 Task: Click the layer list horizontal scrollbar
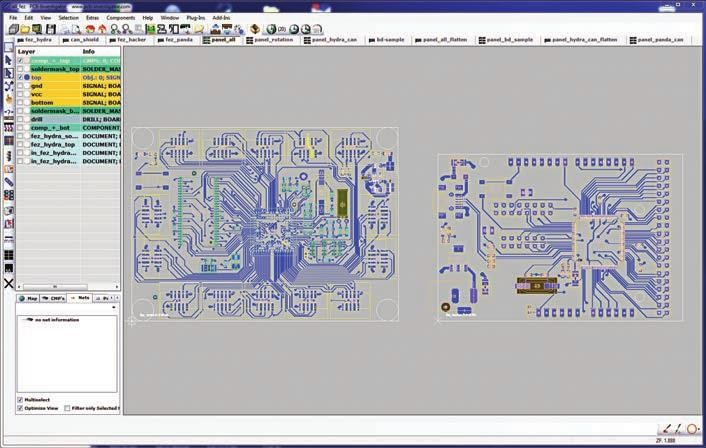[x=55, y=287]
